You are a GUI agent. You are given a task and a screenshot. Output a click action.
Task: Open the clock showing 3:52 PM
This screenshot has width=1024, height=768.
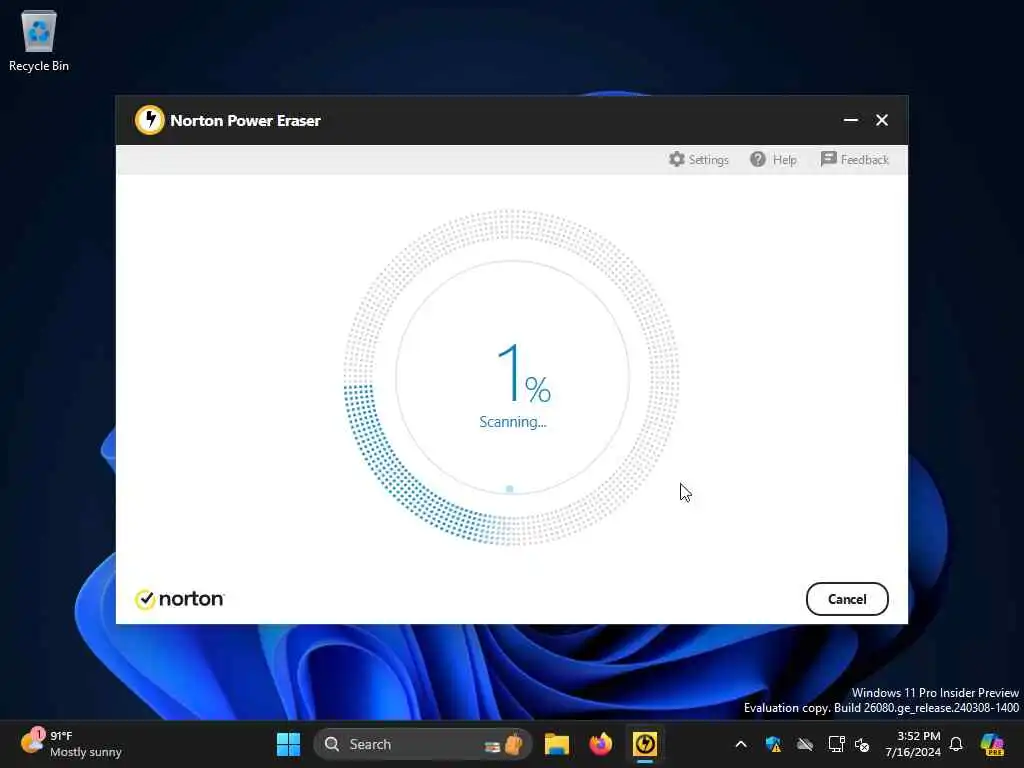coord(912,744)
